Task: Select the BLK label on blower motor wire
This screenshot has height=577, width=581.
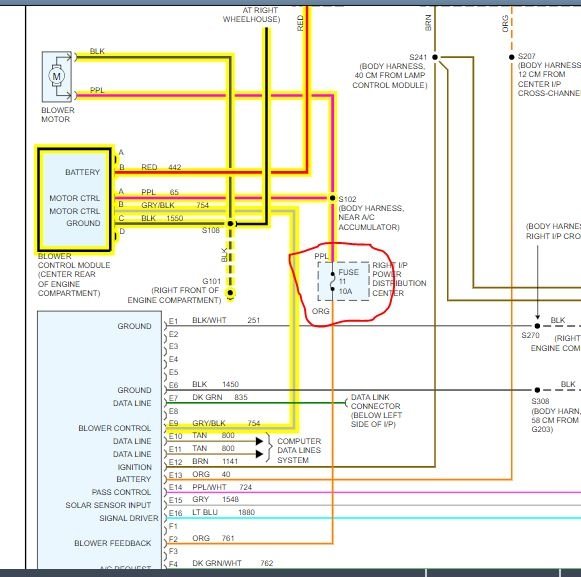Action: click(x=97, y=51)
